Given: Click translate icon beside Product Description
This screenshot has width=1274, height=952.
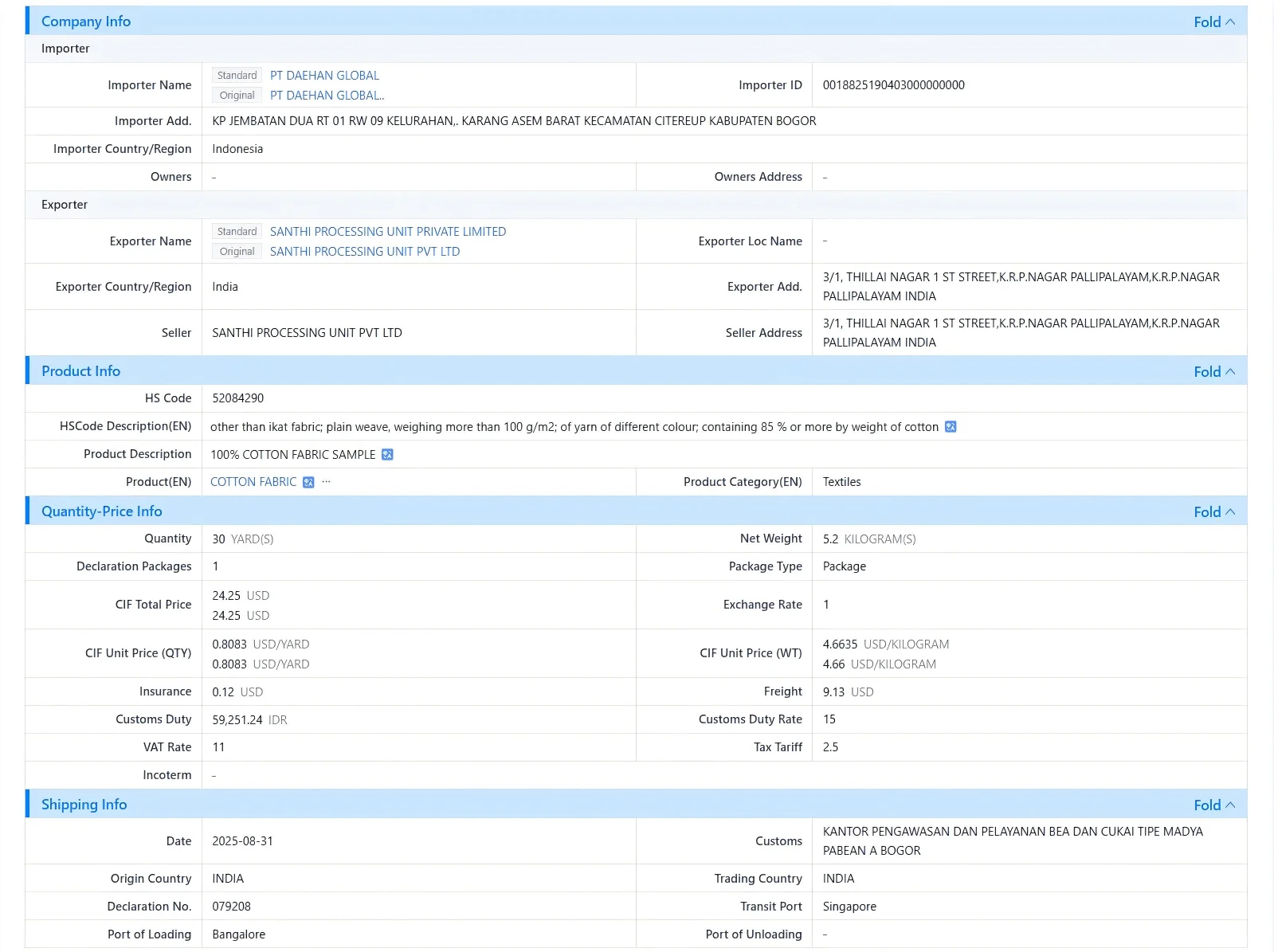Looking at the screenshot, I should [387, 455].
